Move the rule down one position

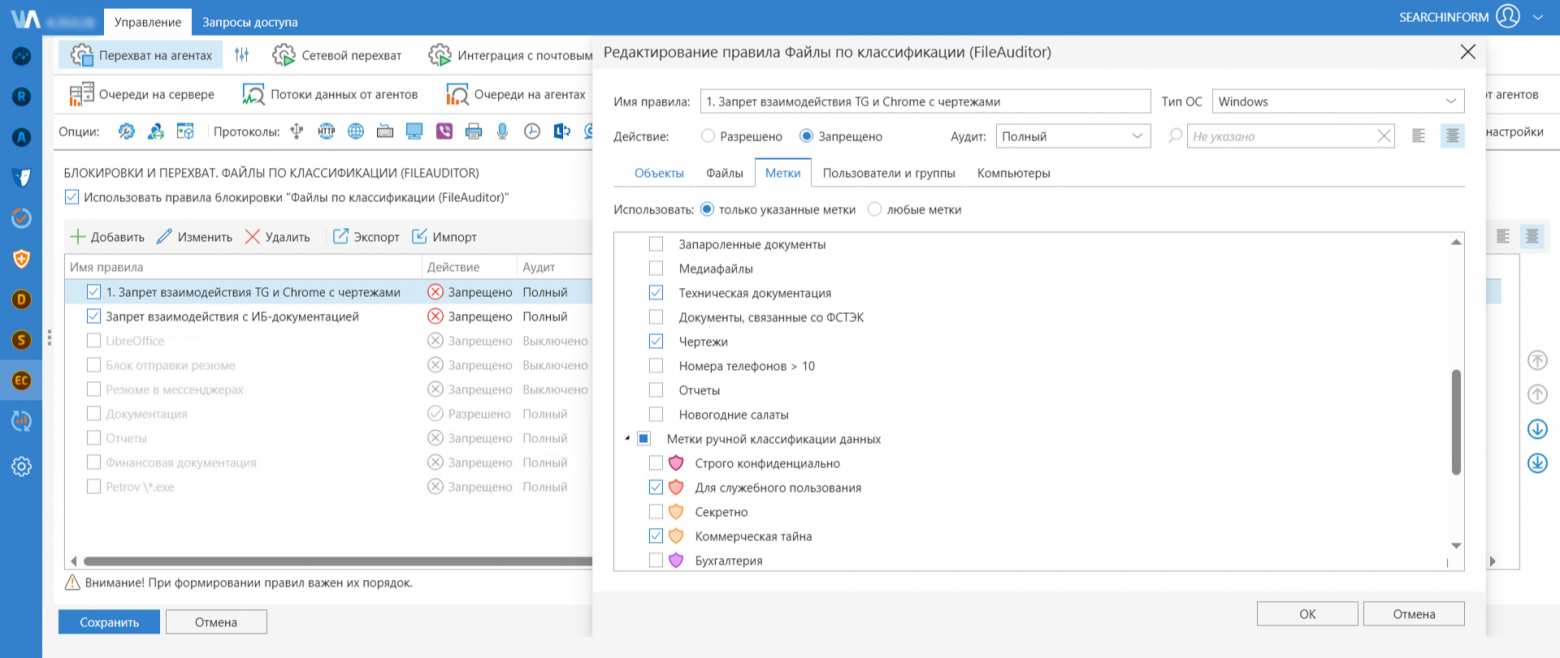point(1538,429)
